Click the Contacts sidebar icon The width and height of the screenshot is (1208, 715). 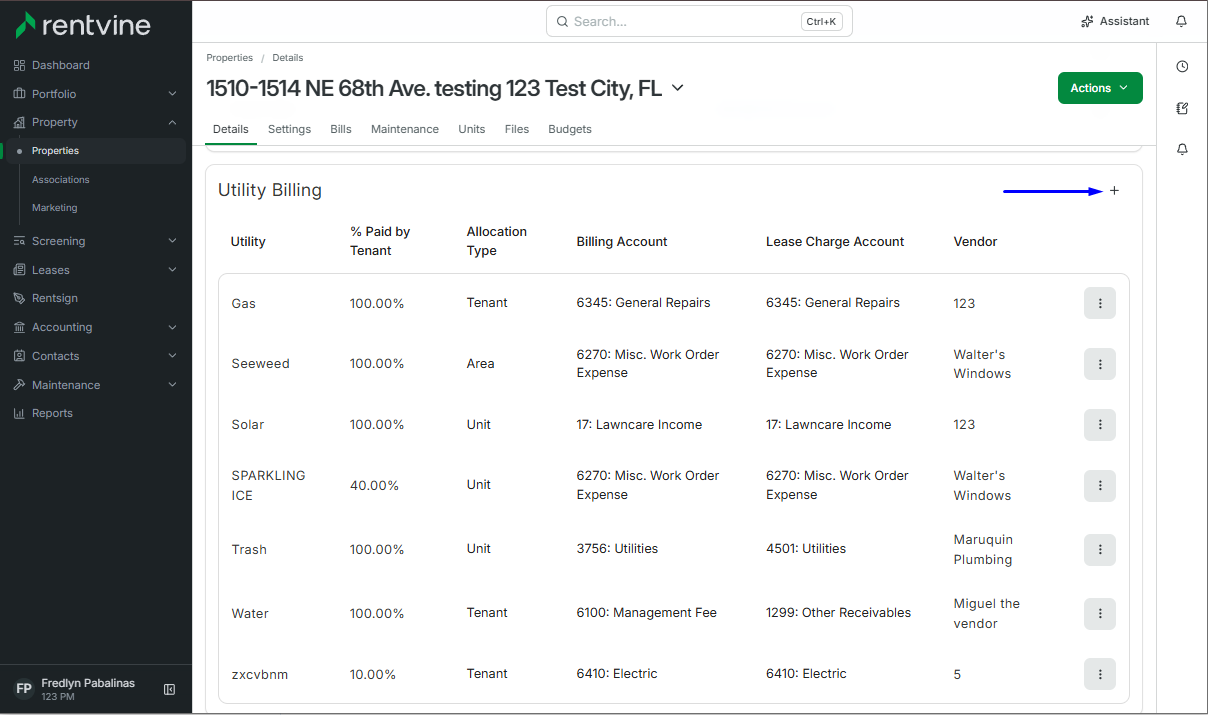point(19,356)
